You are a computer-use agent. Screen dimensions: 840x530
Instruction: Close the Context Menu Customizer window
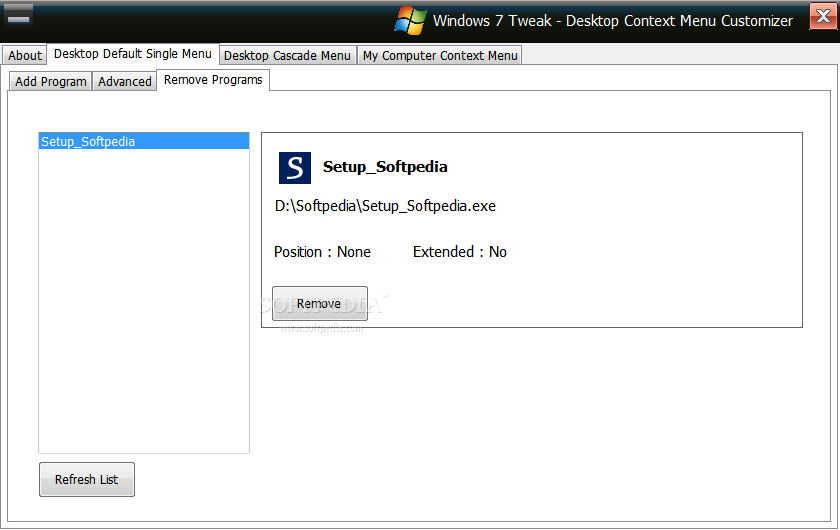tap(823, 16)
